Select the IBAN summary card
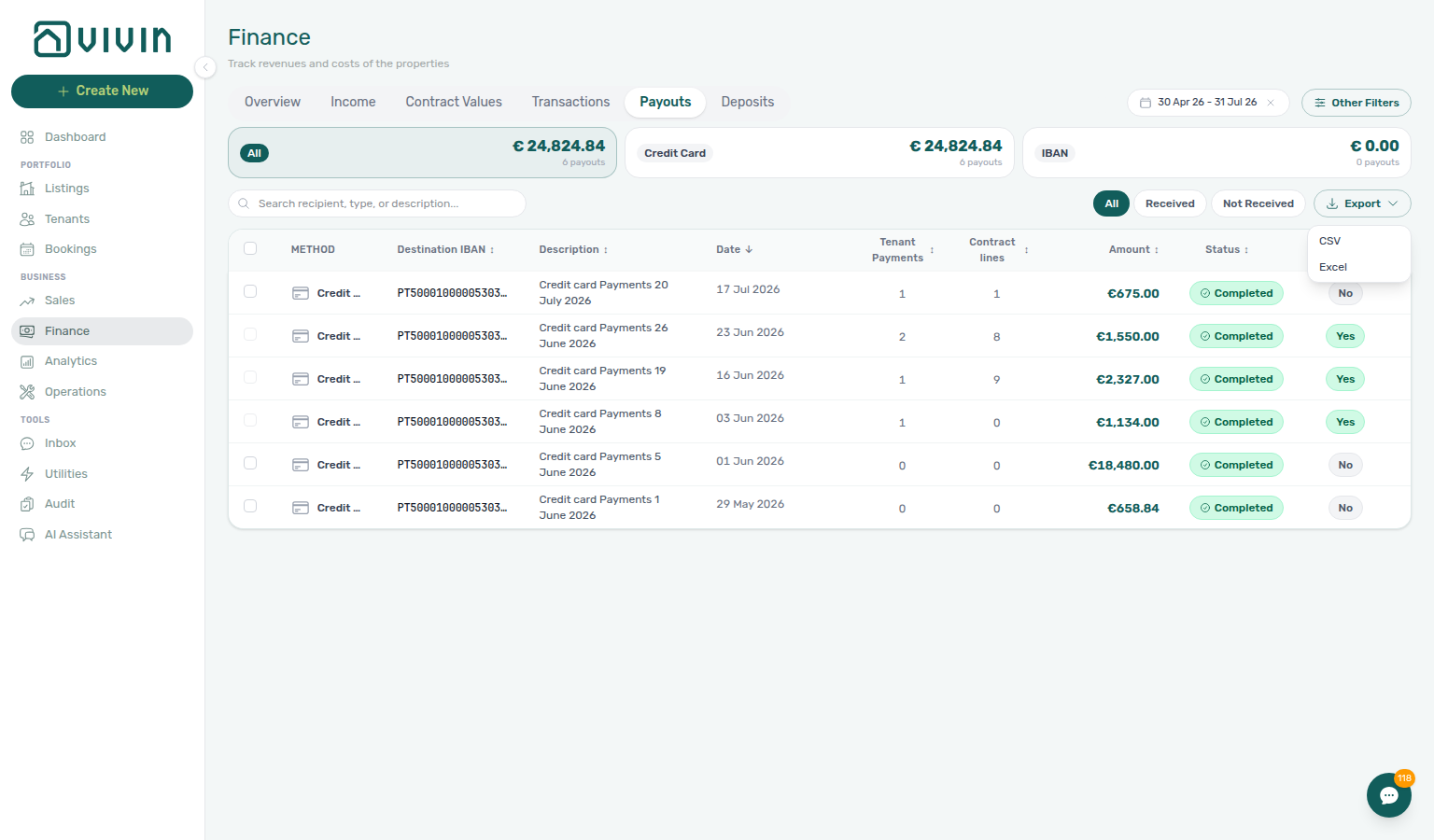Viewport: 1434px width, 840px height. (x=1216, y=153)
